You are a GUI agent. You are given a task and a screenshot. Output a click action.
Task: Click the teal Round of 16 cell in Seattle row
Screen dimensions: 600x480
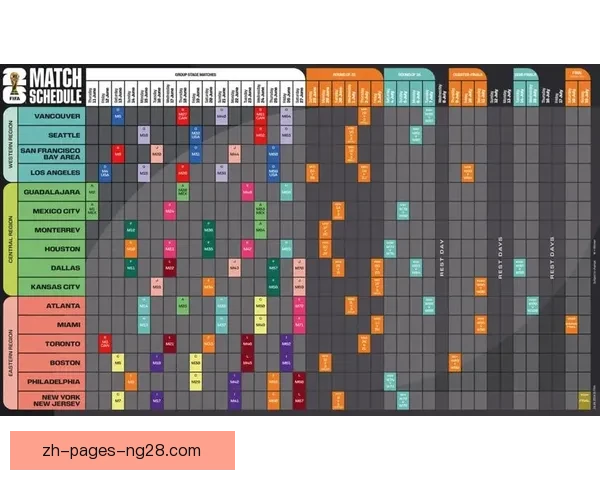(x=416, y=135)
